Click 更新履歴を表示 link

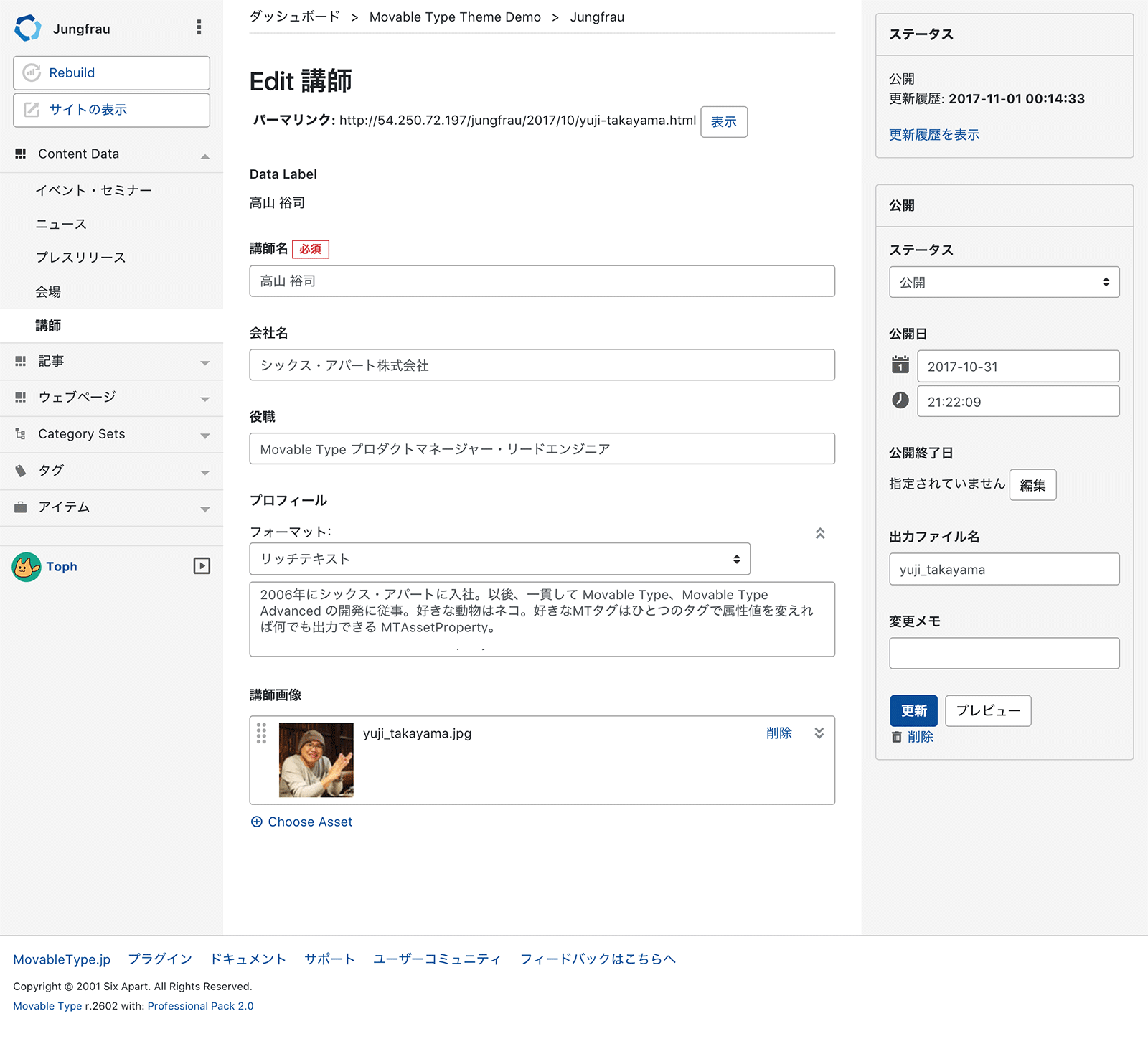[934, 134]
